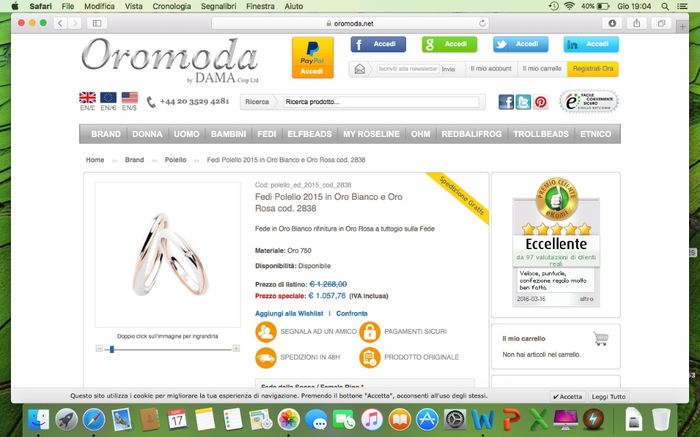Open the Segnalibri menu

coord(218,6)
